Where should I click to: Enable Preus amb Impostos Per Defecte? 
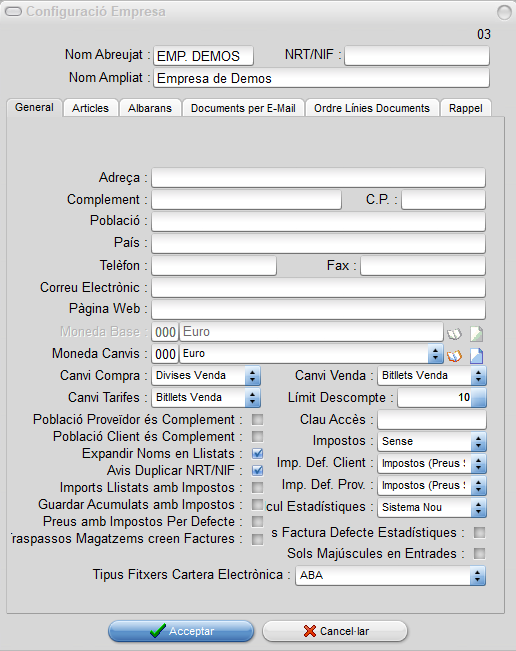click(x=257, y=521)
